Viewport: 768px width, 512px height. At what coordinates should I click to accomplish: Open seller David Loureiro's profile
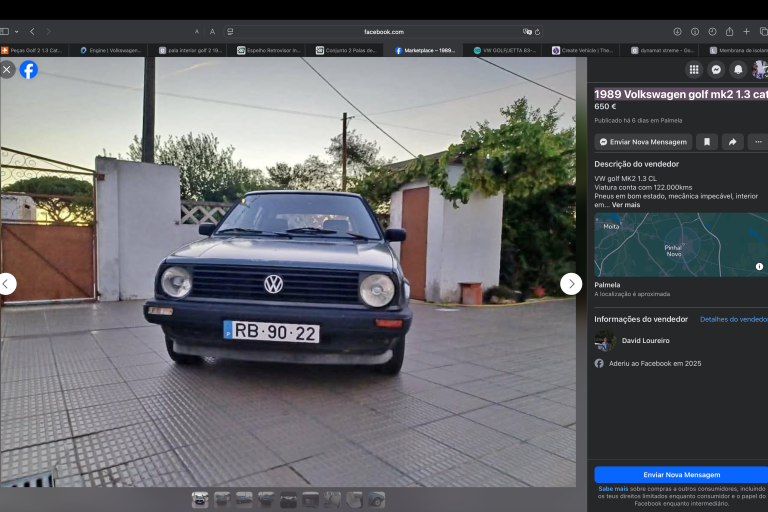point(646,341)
